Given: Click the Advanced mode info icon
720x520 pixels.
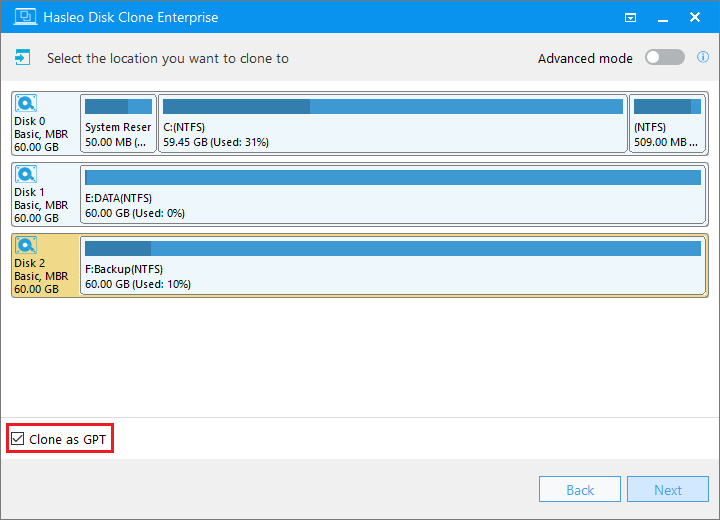Looking at the screenshot, I should click(x=703, y=57).
